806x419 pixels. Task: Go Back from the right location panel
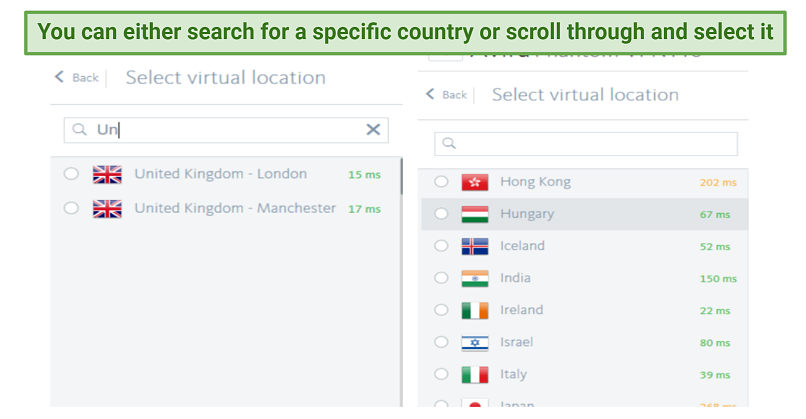pos(446,95)
